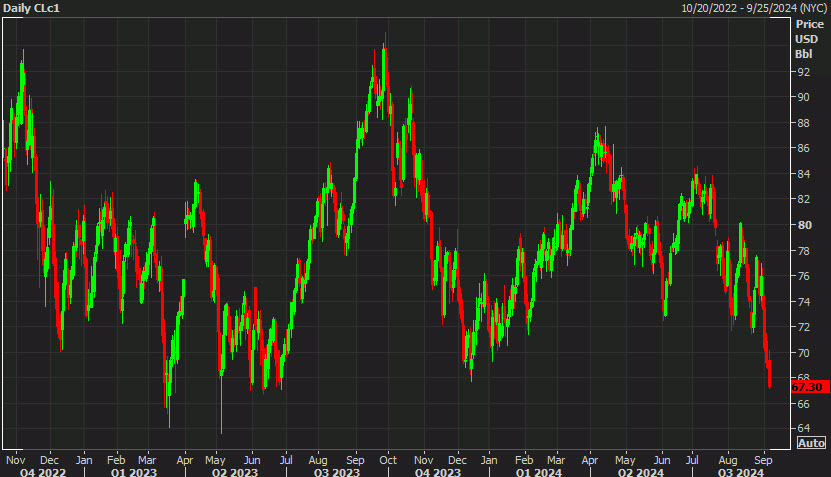Click the Q3 2023 quarter label
This screenshot has height=477, width=831.
(x=337, y=472)
